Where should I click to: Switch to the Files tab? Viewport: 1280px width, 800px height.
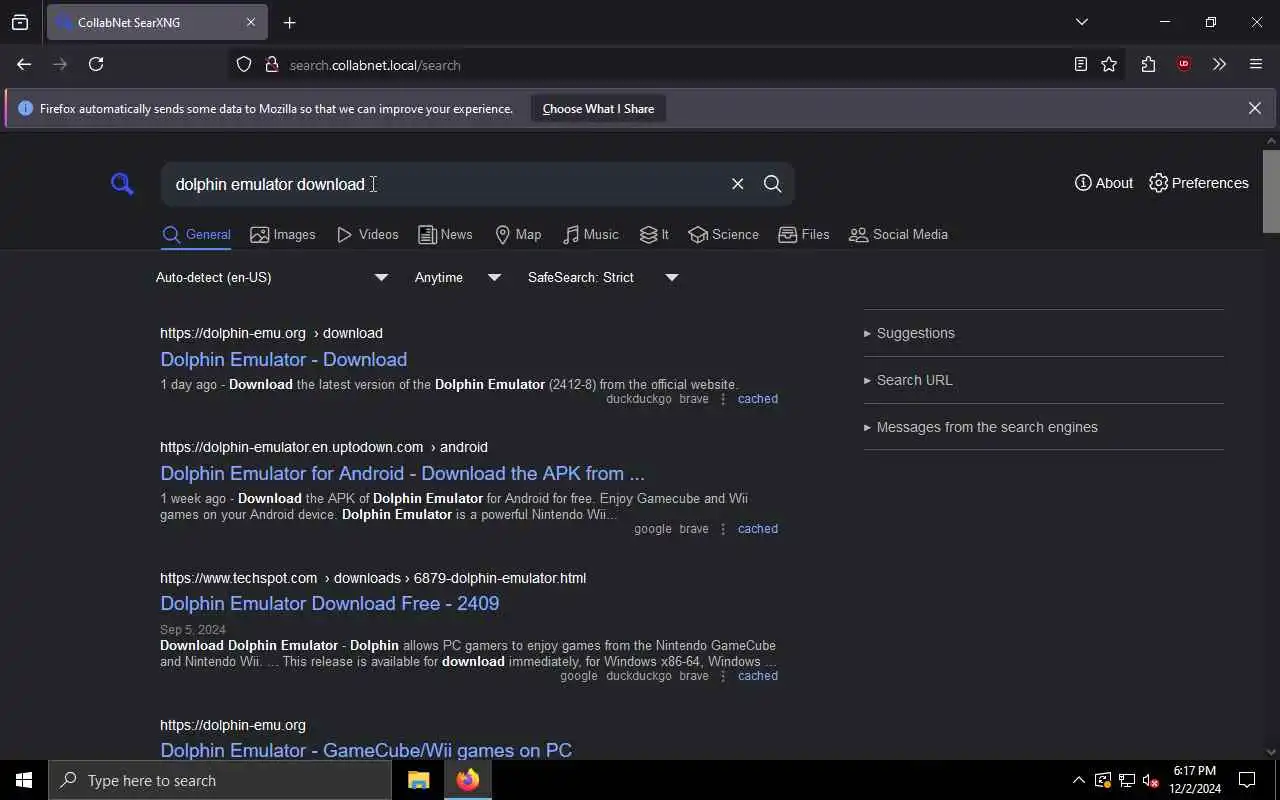pos(804,235)
